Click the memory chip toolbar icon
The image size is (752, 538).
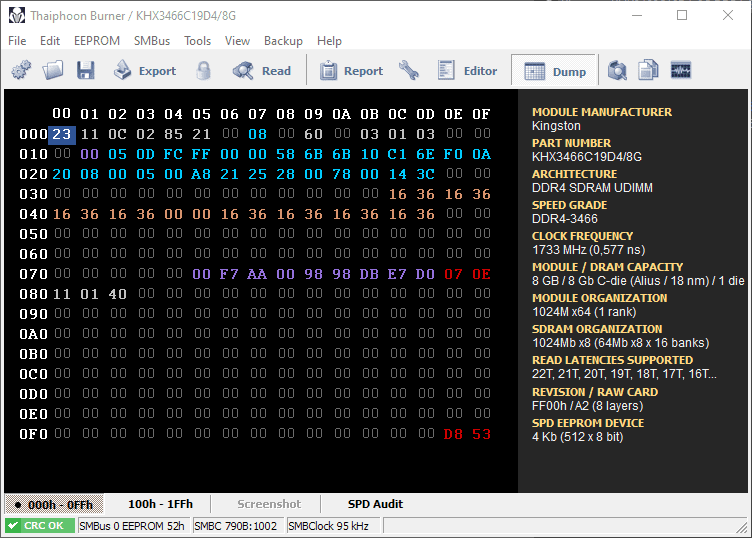681,70
